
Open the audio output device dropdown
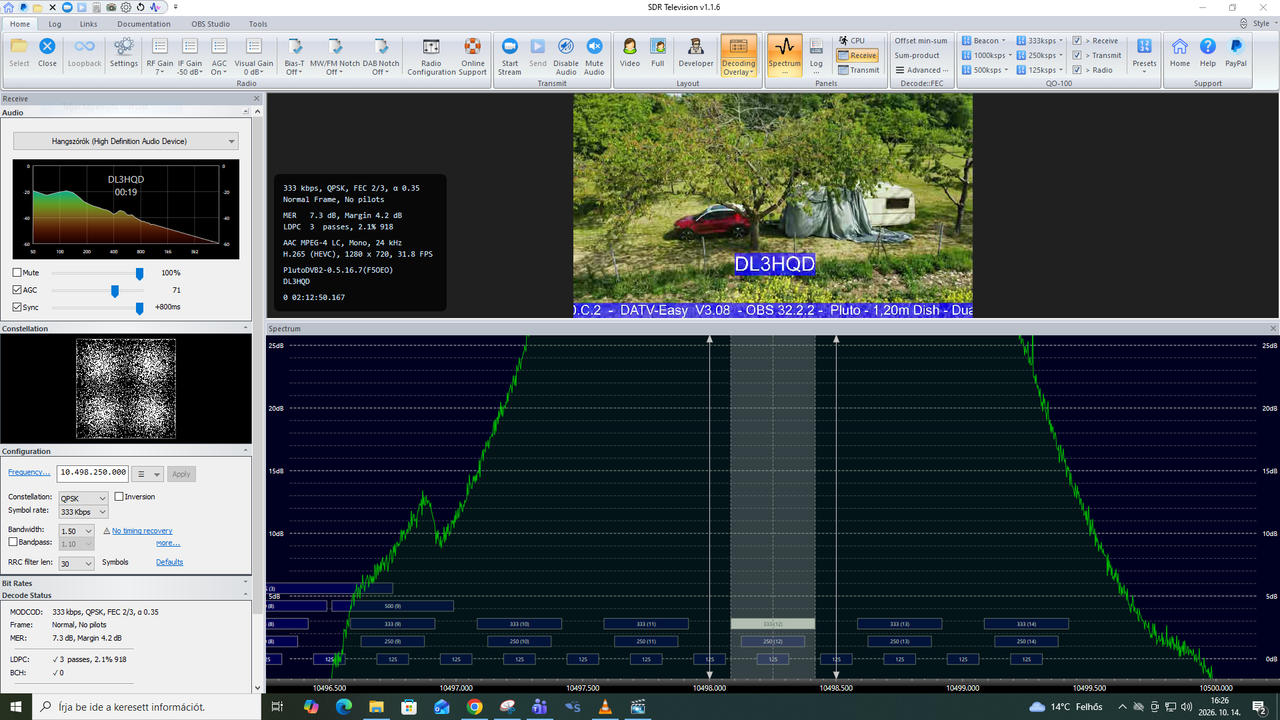[x=126, y=142]
